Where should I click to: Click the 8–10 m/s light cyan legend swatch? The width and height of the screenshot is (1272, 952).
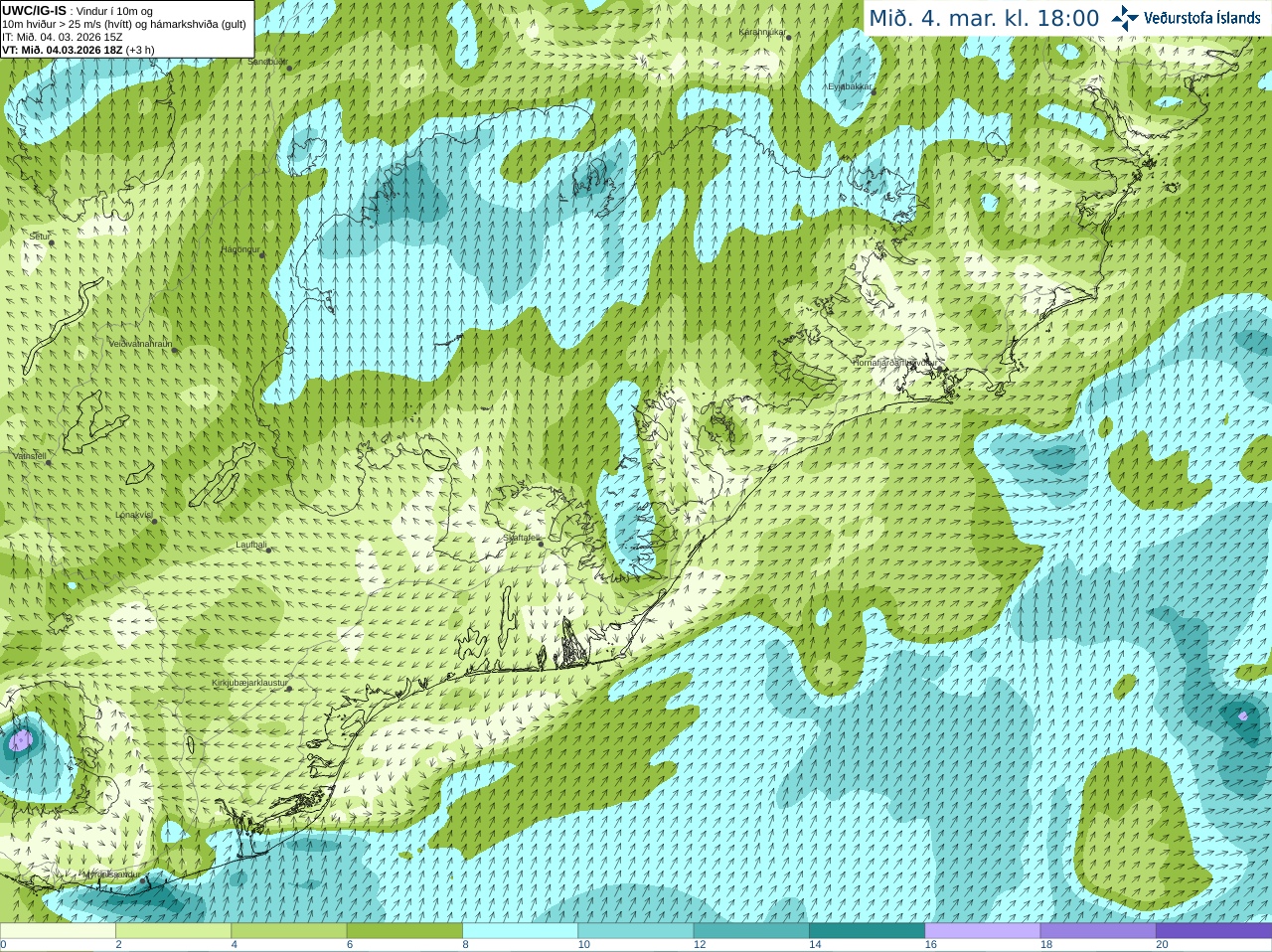coord(520,931)
